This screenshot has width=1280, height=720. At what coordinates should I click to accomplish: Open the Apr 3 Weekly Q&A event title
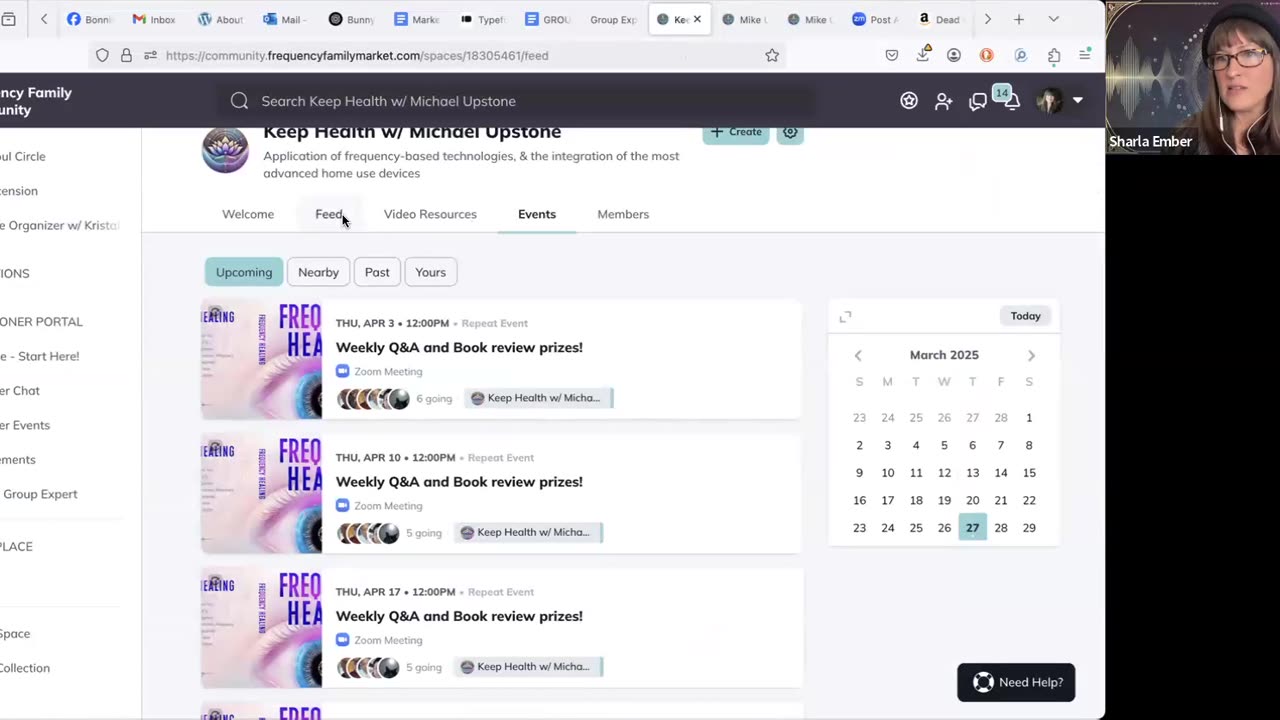(459, 347)
